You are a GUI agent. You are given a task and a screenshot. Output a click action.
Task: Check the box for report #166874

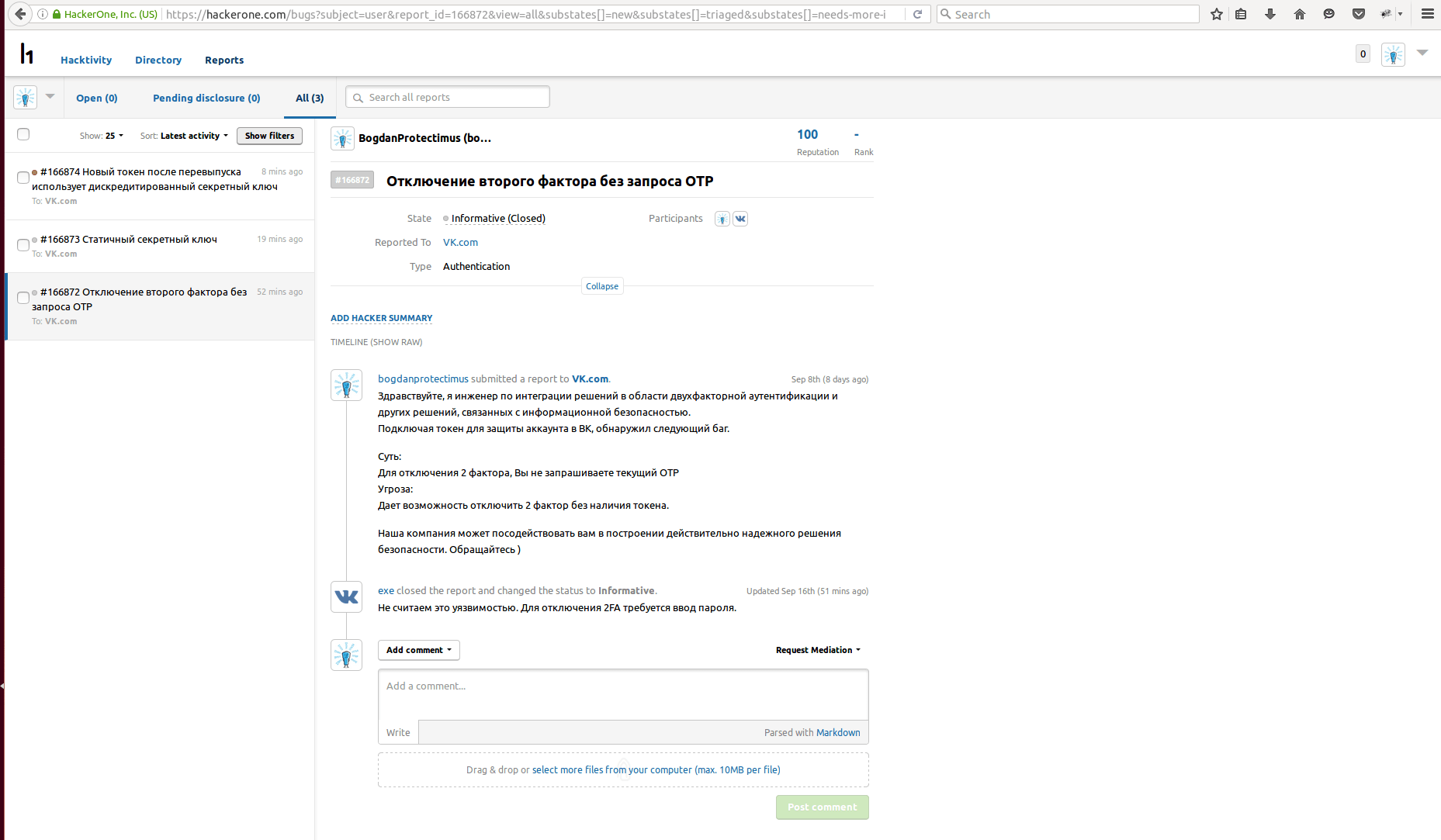(23, 178)
